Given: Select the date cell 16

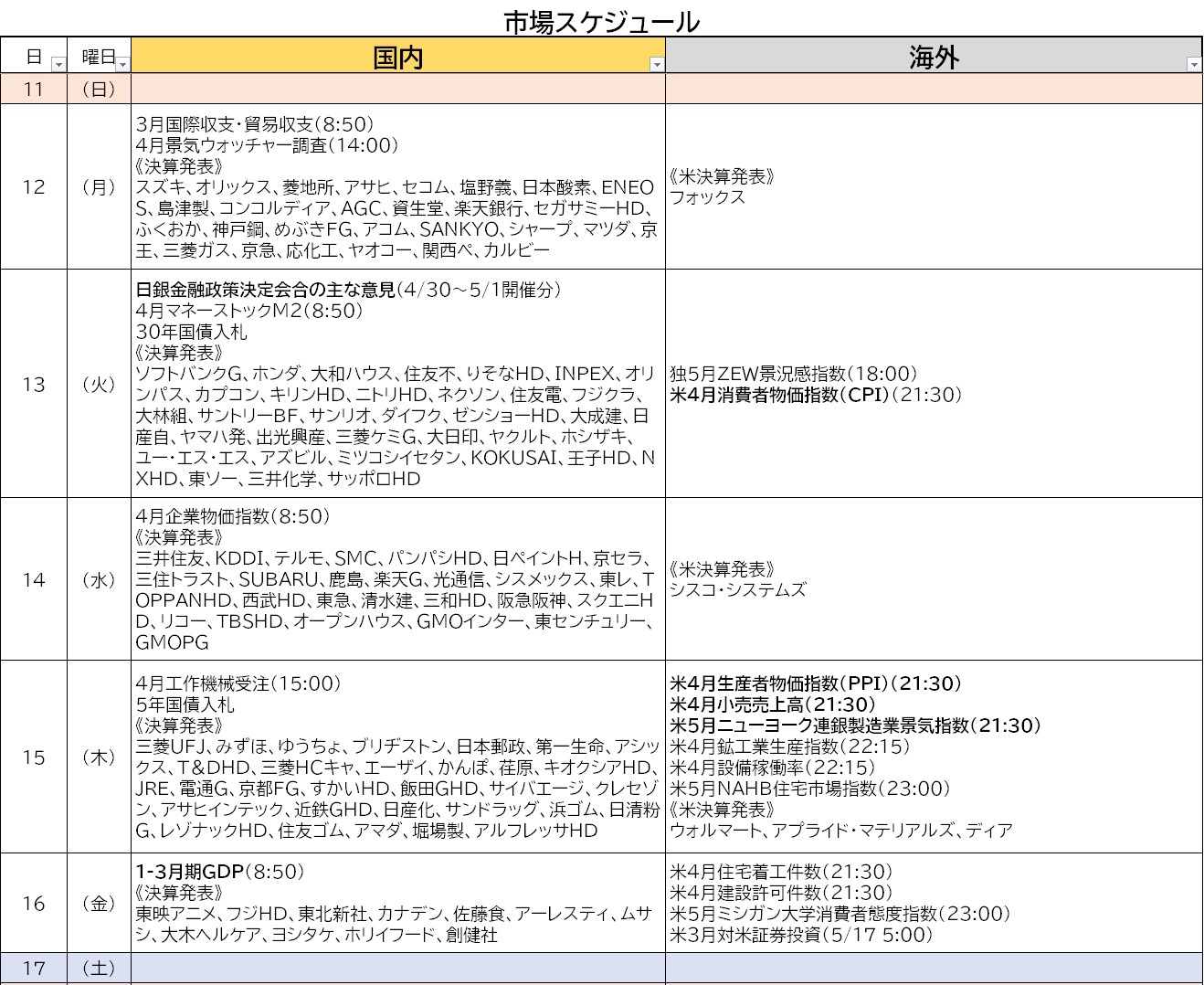Looking at the screenshot, I should [x=34, y=903].
